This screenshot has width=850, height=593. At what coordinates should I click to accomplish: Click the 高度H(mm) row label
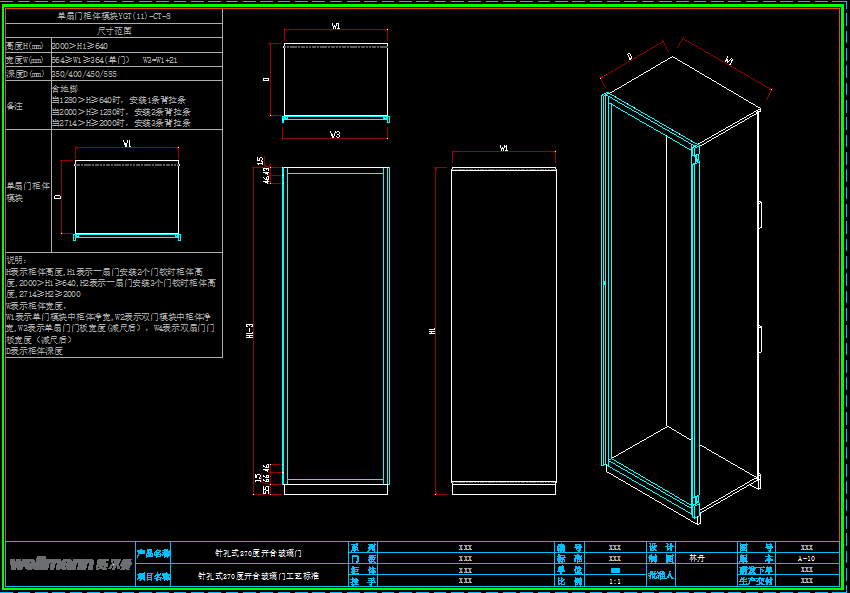coord(26,46)
